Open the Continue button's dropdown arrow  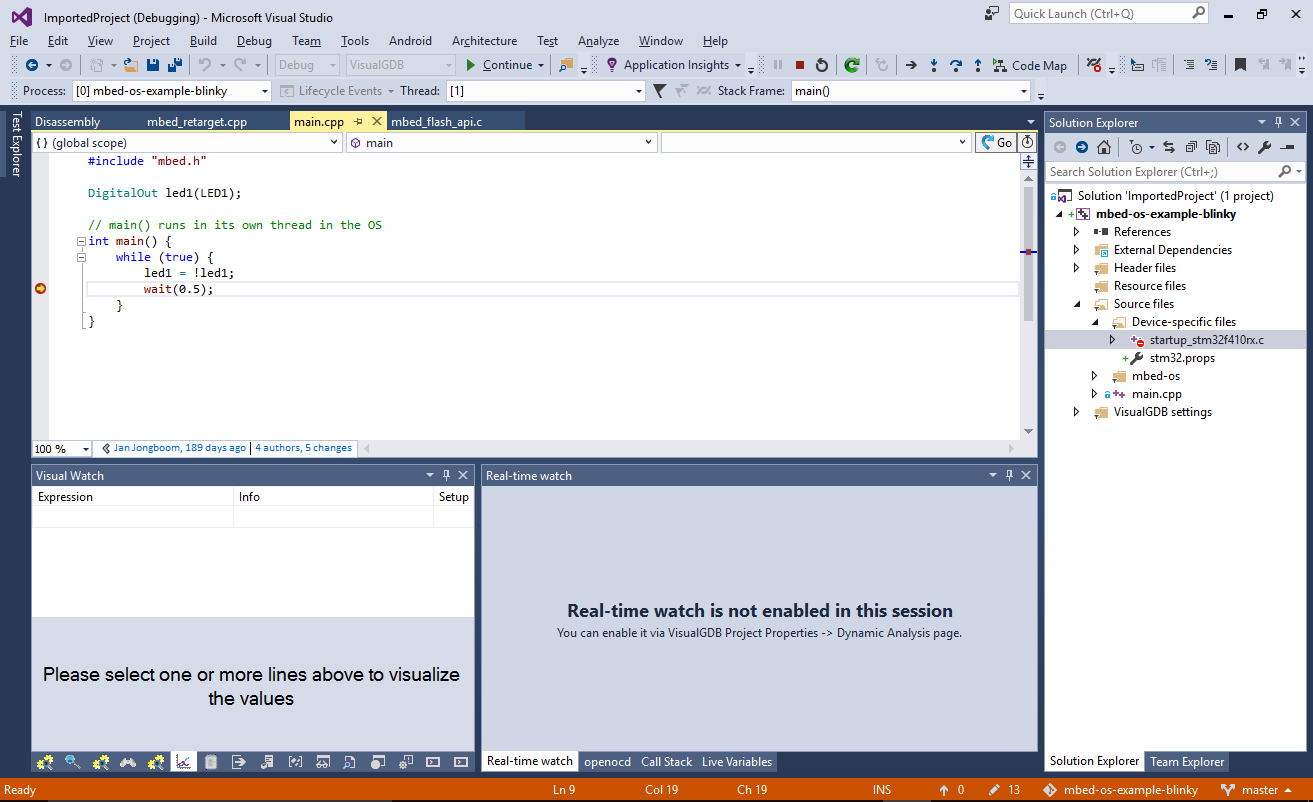pyautogui.click(x=541, y=65)
